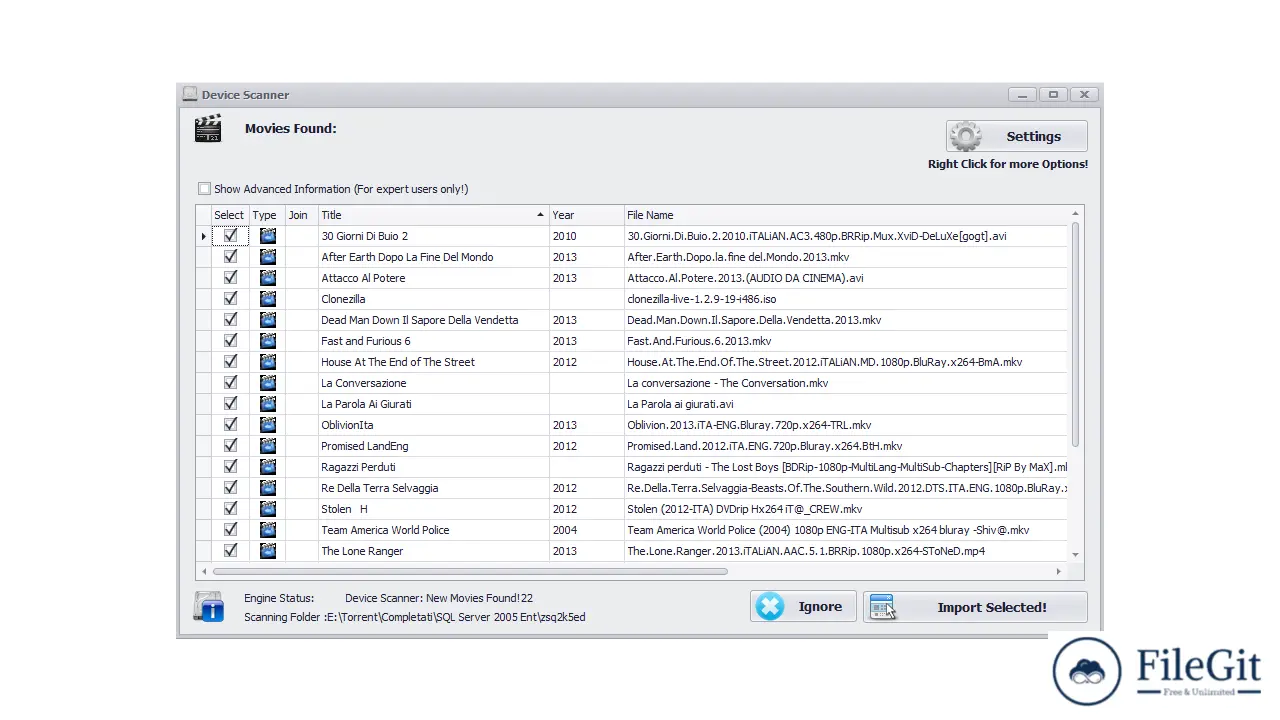Click 'Device Scanner: New Movies Found!22' status
The image size is (1280, 720).
coord(439,598)
